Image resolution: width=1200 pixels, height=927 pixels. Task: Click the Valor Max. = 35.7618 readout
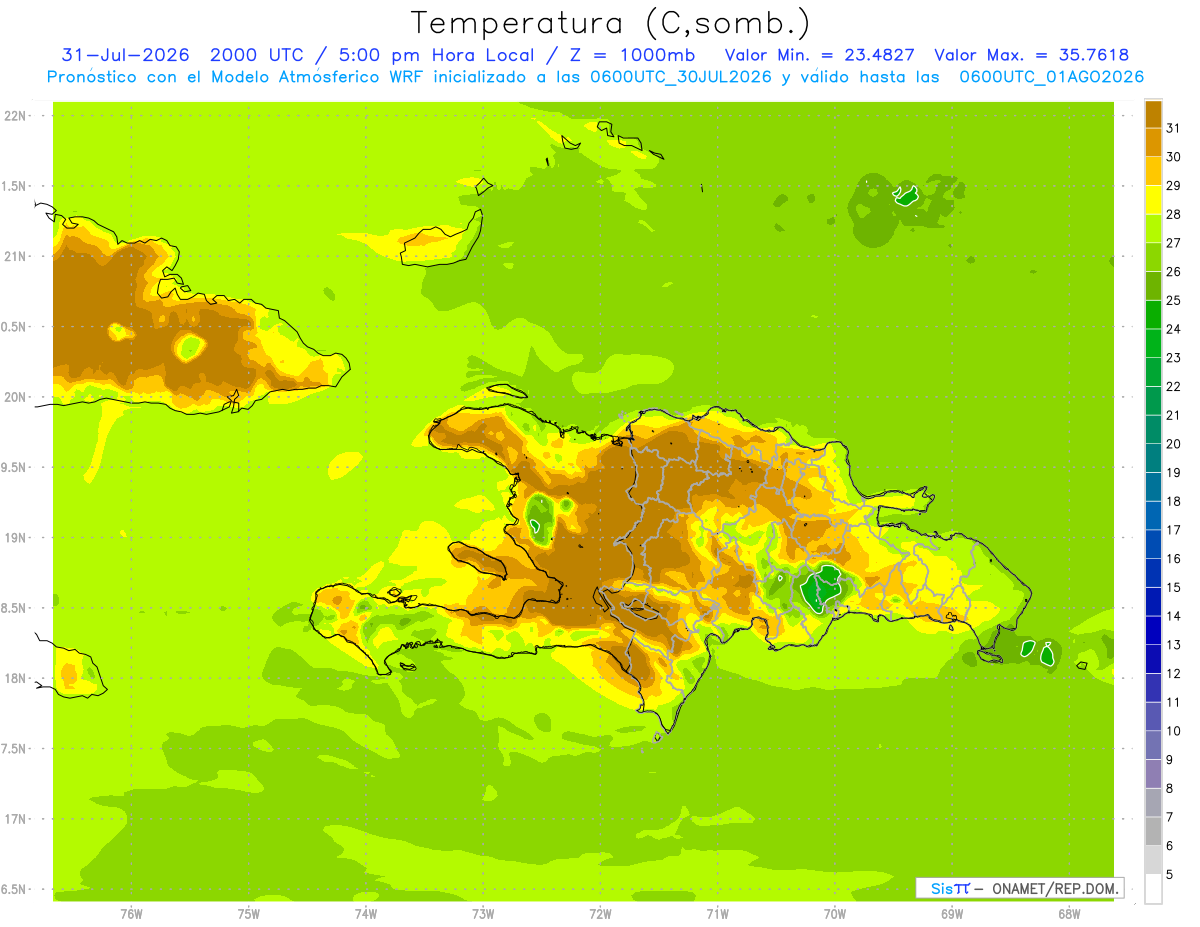(1031, 55)
